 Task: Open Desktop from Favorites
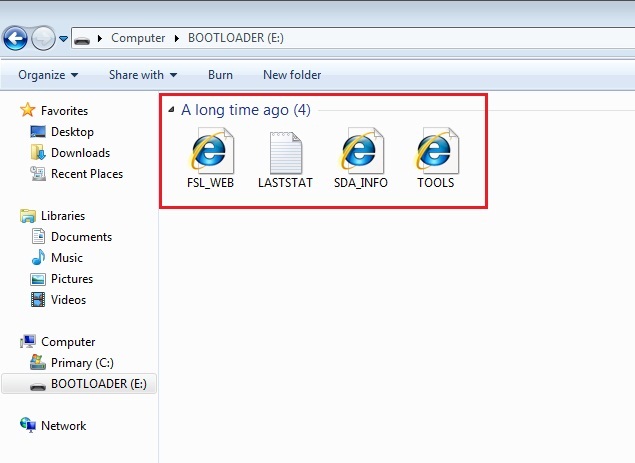pos(72,132)
